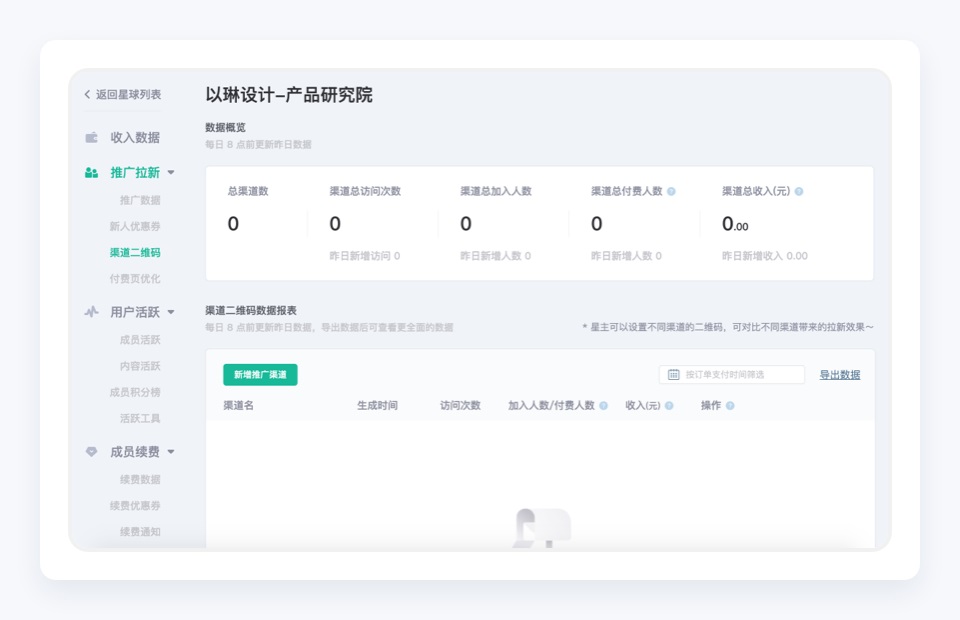Collapse the 用户活跃 section arrow
Screen dimensions: 960x620
[171, 312]
